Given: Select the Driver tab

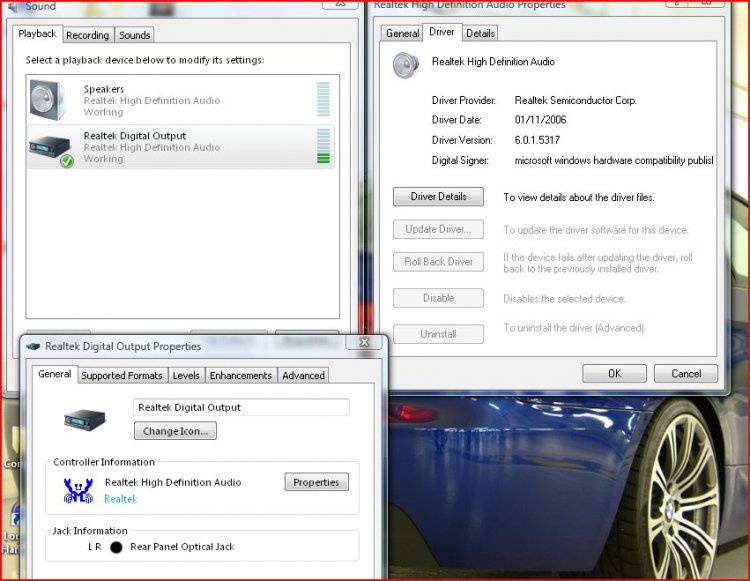Looking at the screenshot, I should pos(441,32).
